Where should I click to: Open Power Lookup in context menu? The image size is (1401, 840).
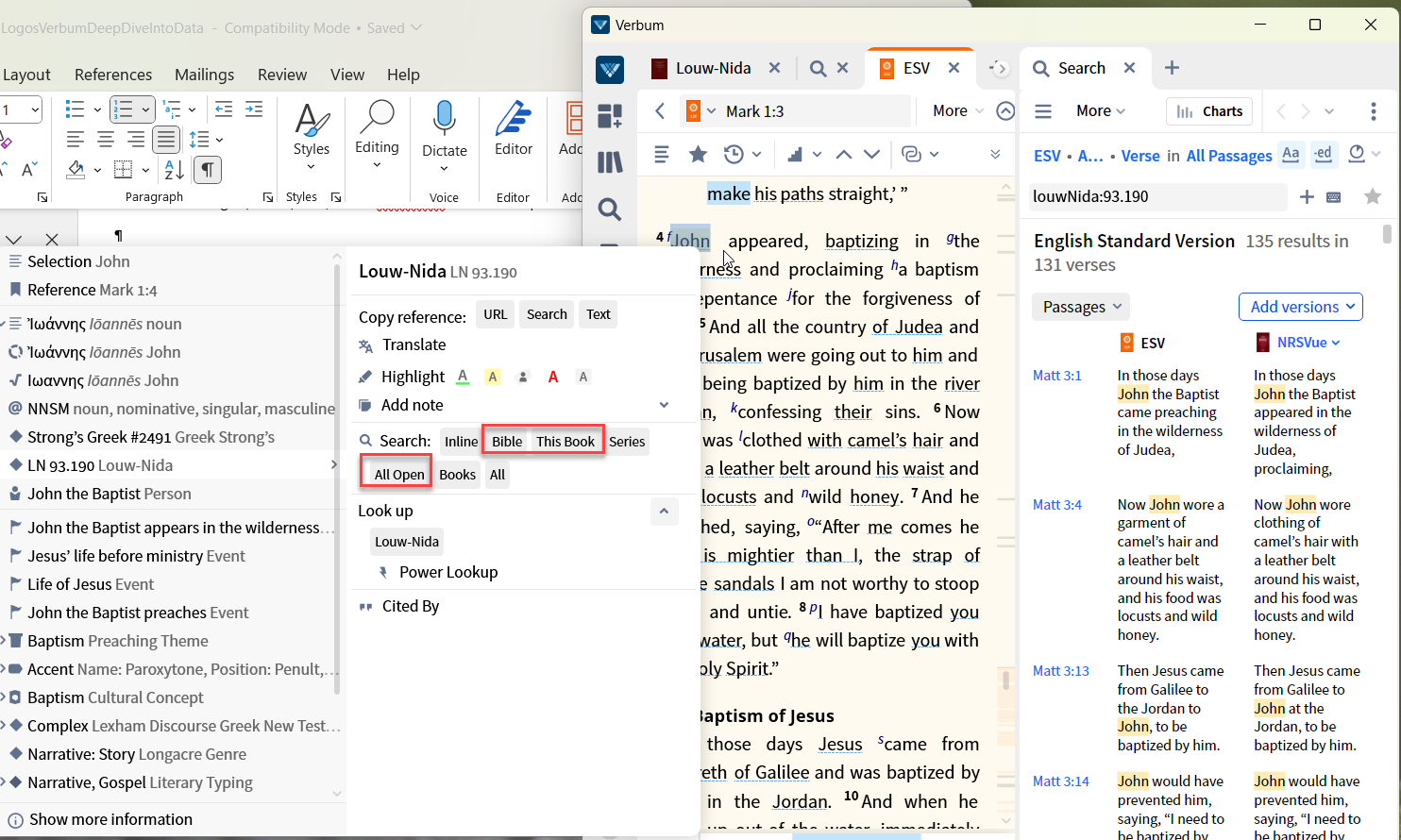coord(447,572)
